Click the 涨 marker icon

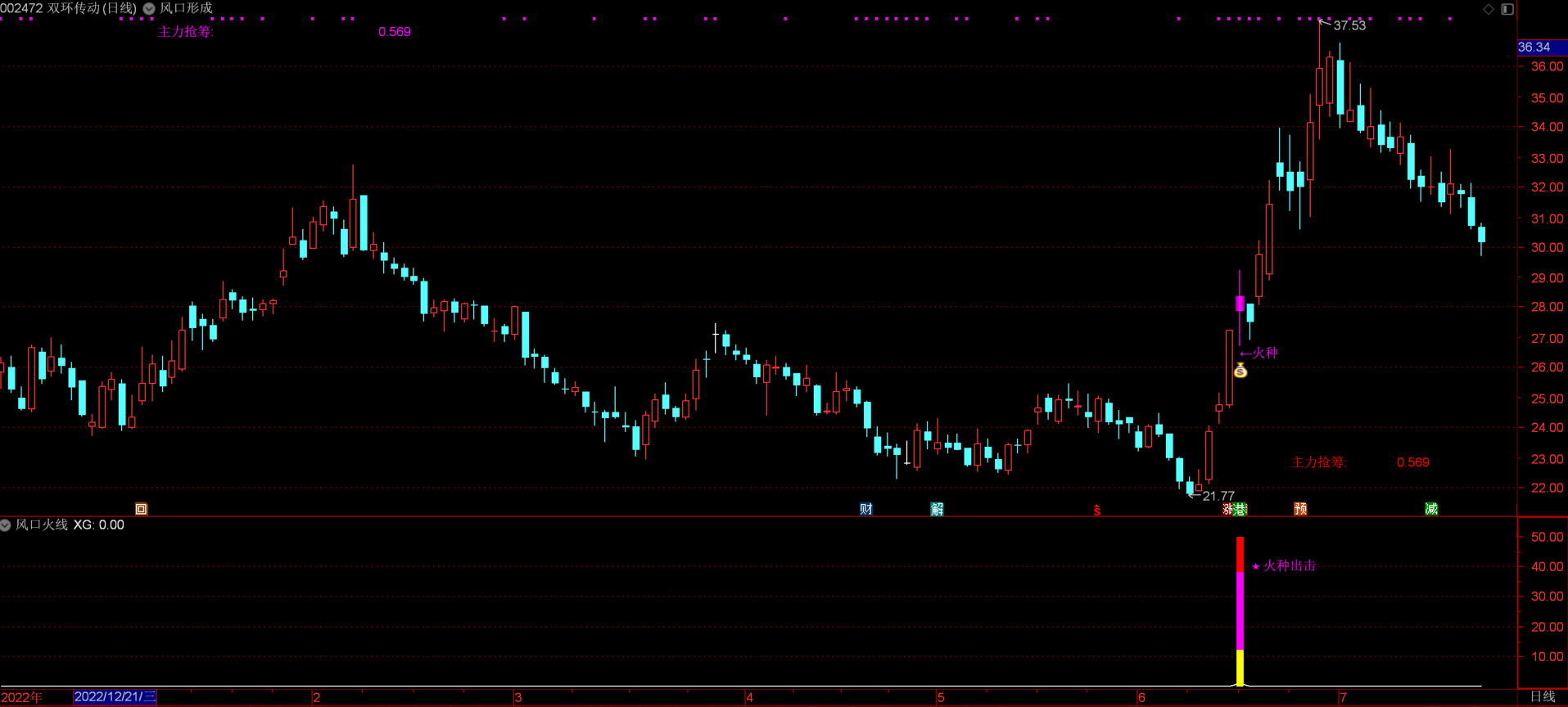point(1228,509)
